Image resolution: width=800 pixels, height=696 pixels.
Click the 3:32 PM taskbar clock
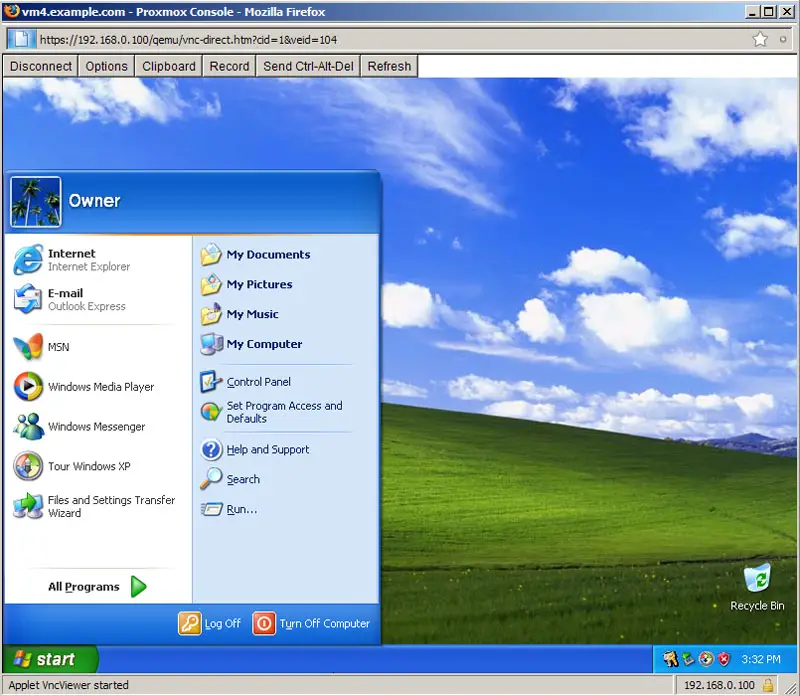[761, 659]
